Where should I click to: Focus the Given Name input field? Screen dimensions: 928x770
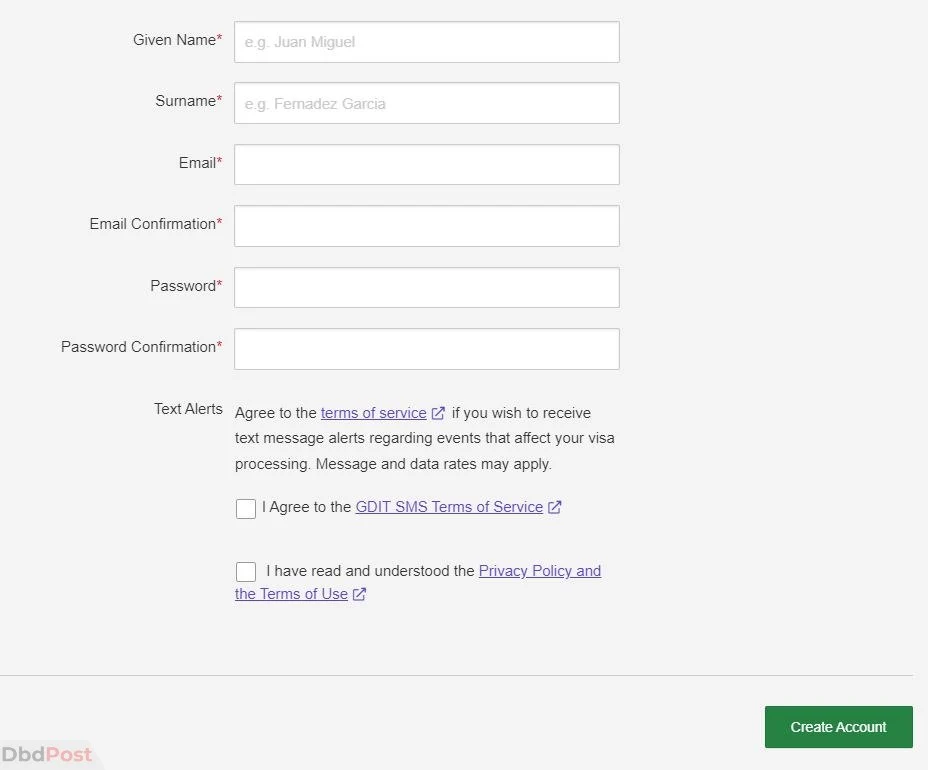pyautogui.click(x=427, y=42)
